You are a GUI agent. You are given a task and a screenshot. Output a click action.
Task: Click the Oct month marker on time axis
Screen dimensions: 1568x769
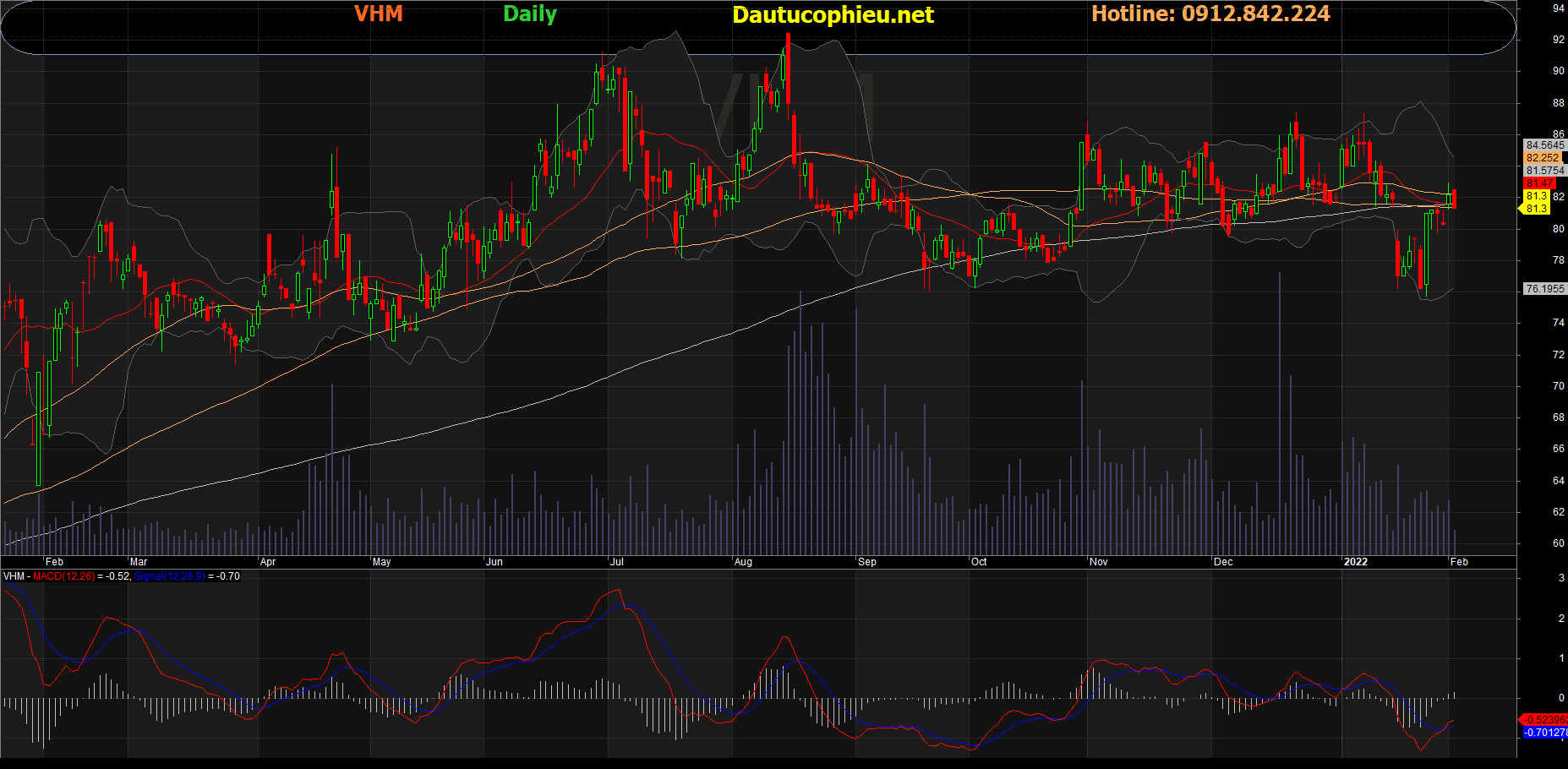(979, 562)
